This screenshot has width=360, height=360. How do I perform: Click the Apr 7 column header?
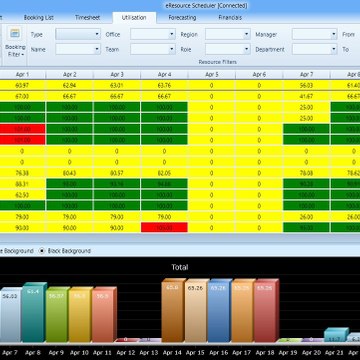click(306, 75)
